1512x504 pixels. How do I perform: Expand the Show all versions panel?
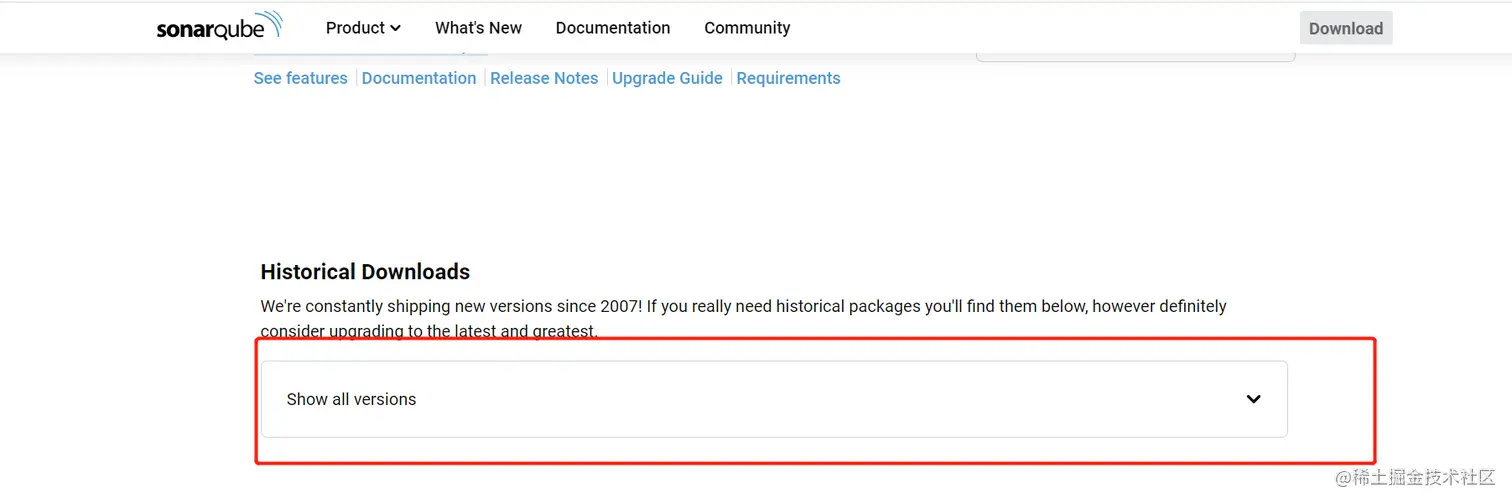pyautogui.click(x=774, y=399)
